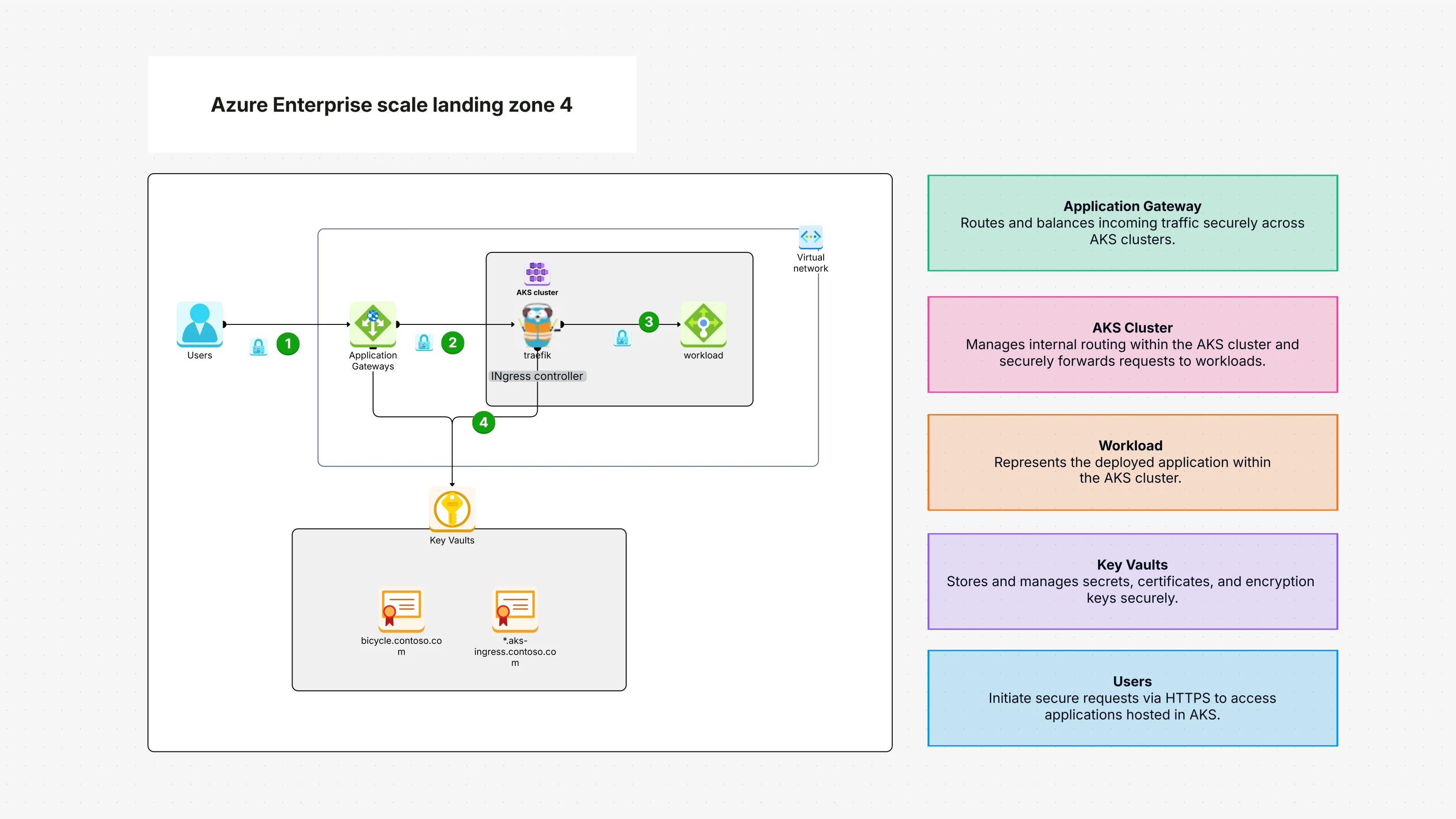Click the padlock icon before the workload
1456x819 pixels.
(622, 339)
